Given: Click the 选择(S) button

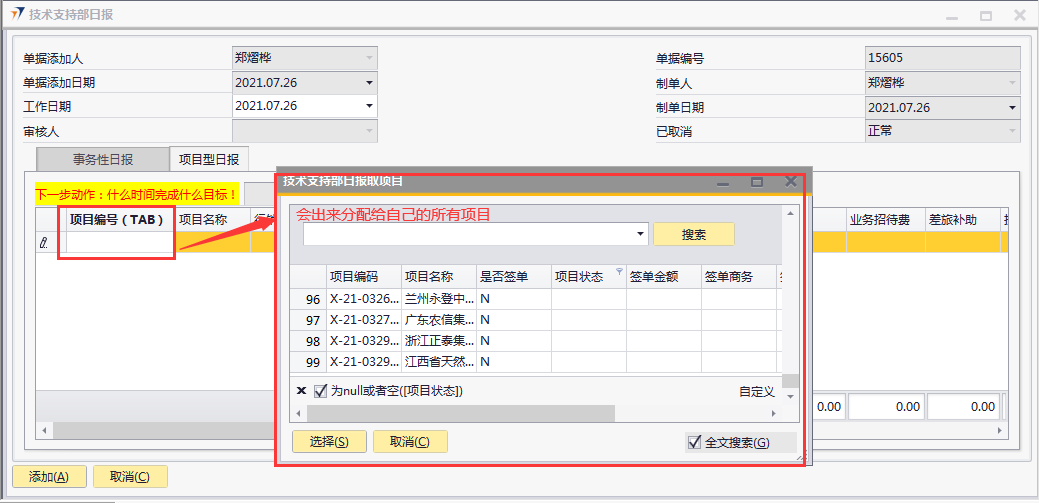Looking at the screenshot, I should [328, 442].
